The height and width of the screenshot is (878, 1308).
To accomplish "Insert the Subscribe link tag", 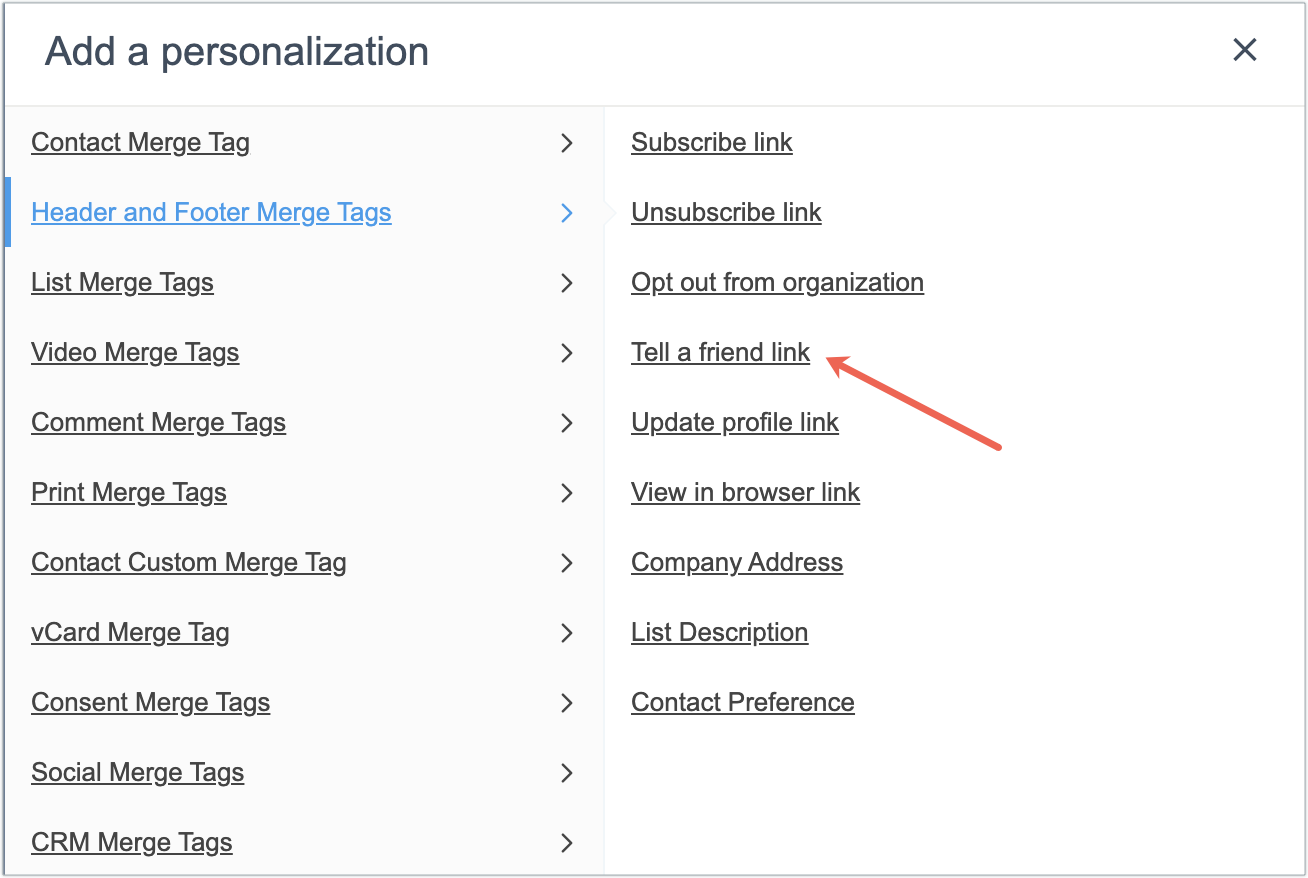I will [712, 143].
